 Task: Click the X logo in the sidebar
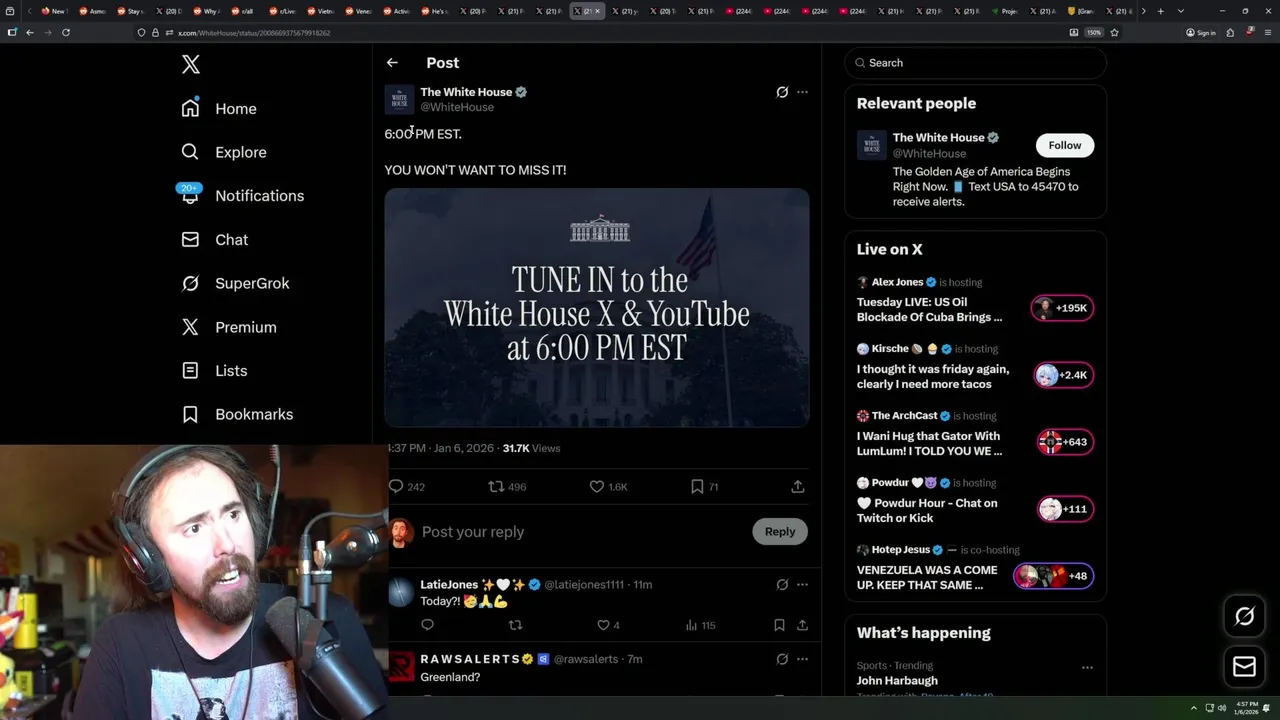click(191, 65)
